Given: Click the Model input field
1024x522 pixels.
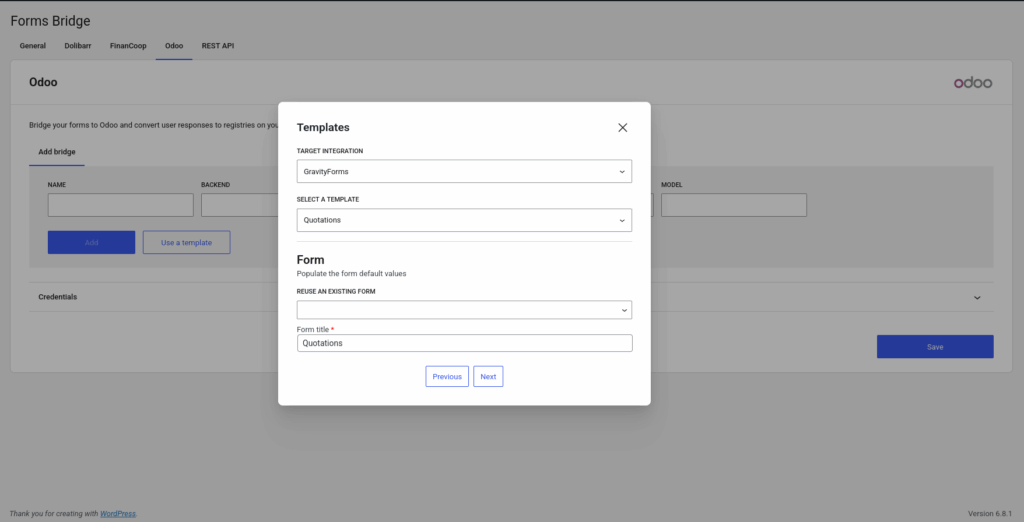Looking at the screenshot, I should [734, 205].
